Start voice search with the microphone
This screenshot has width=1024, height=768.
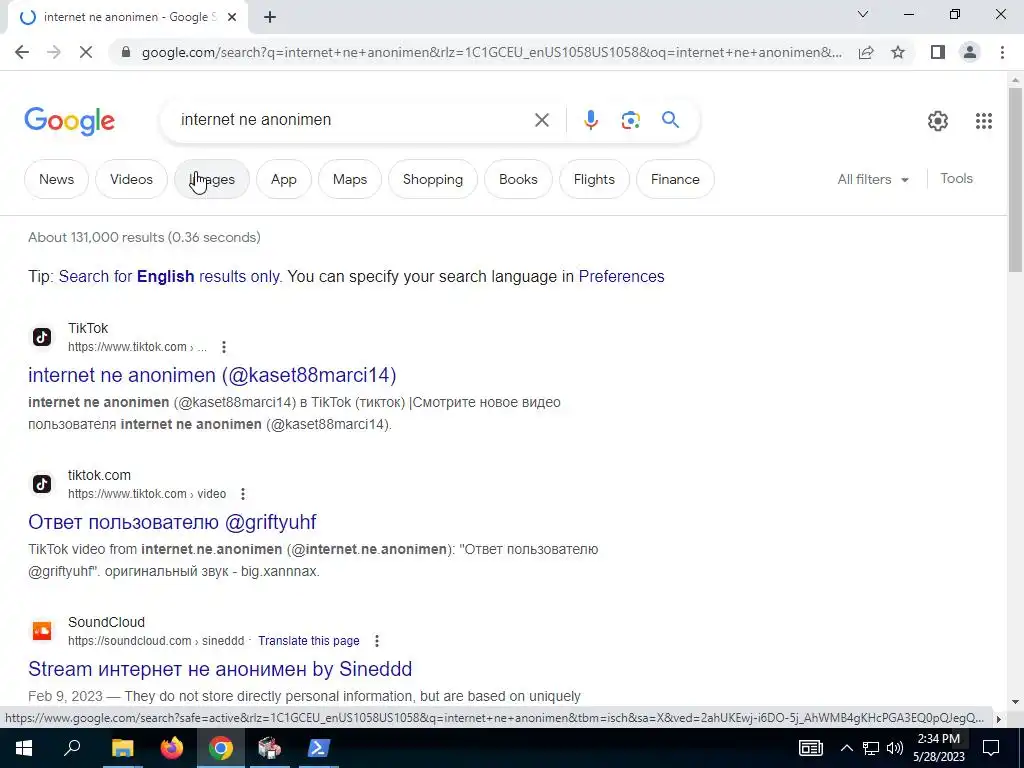[x=590, y=120]
